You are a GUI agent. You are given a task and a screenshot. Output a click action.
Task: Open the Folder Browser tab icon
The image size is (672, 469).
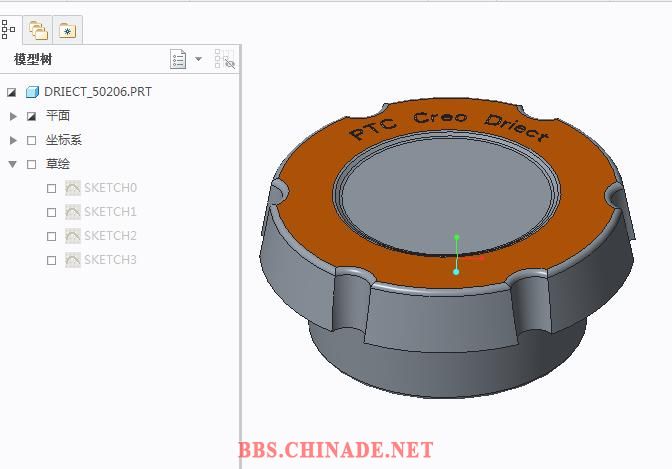coord(38,30)
